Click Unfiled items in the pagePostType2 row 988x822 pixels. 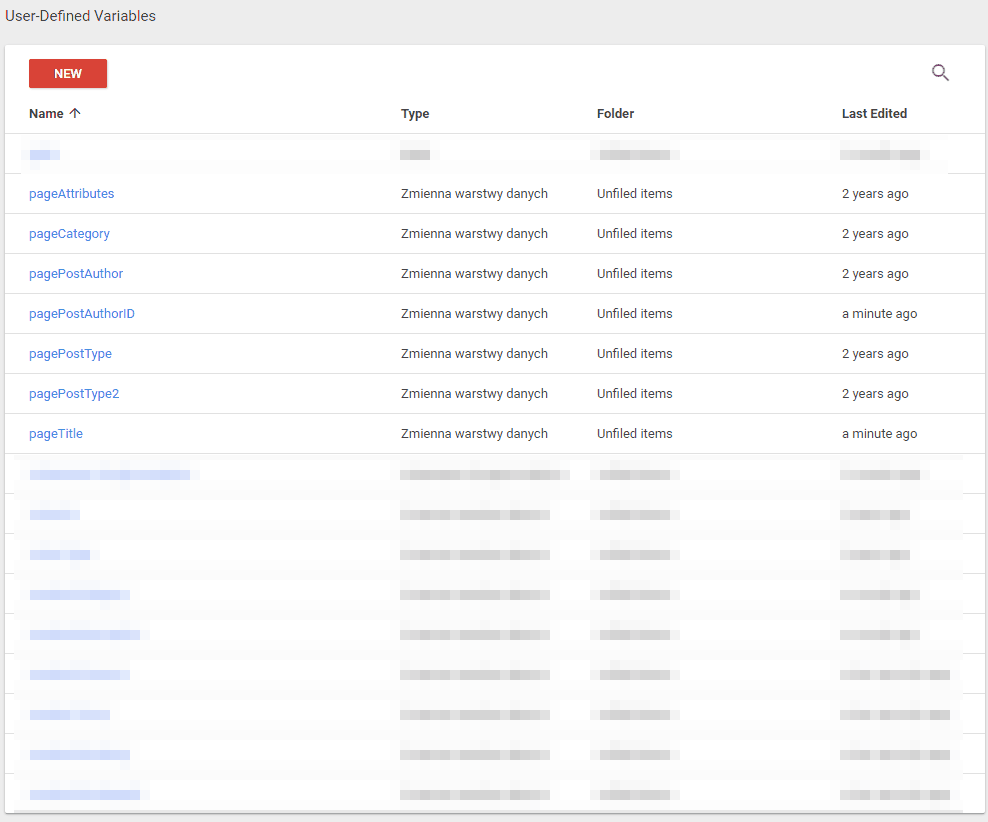tap(634, 394)
